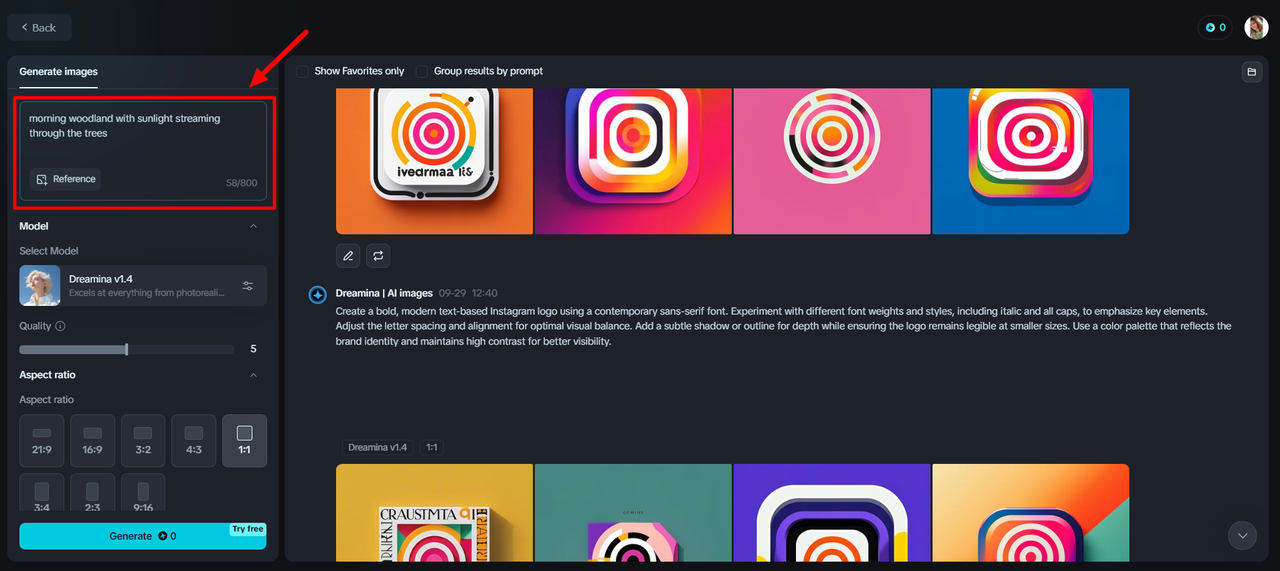
Task: Open the user profile avatar
Action: [1256, 27]
